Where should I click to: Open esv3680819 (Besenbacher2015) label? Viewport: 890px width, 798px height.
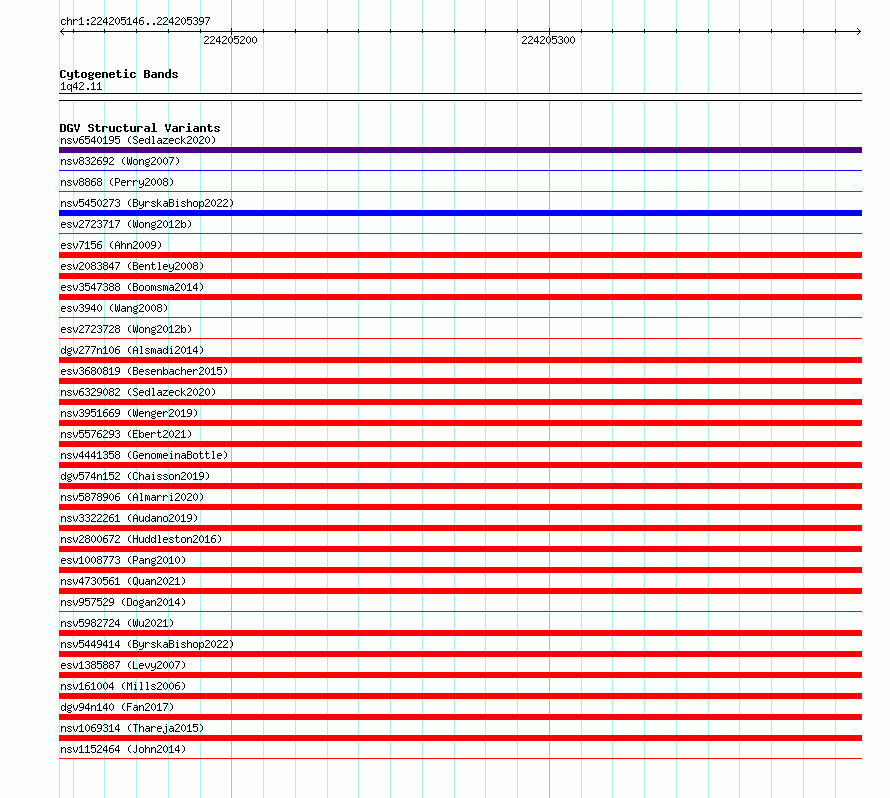coord(144,371)
